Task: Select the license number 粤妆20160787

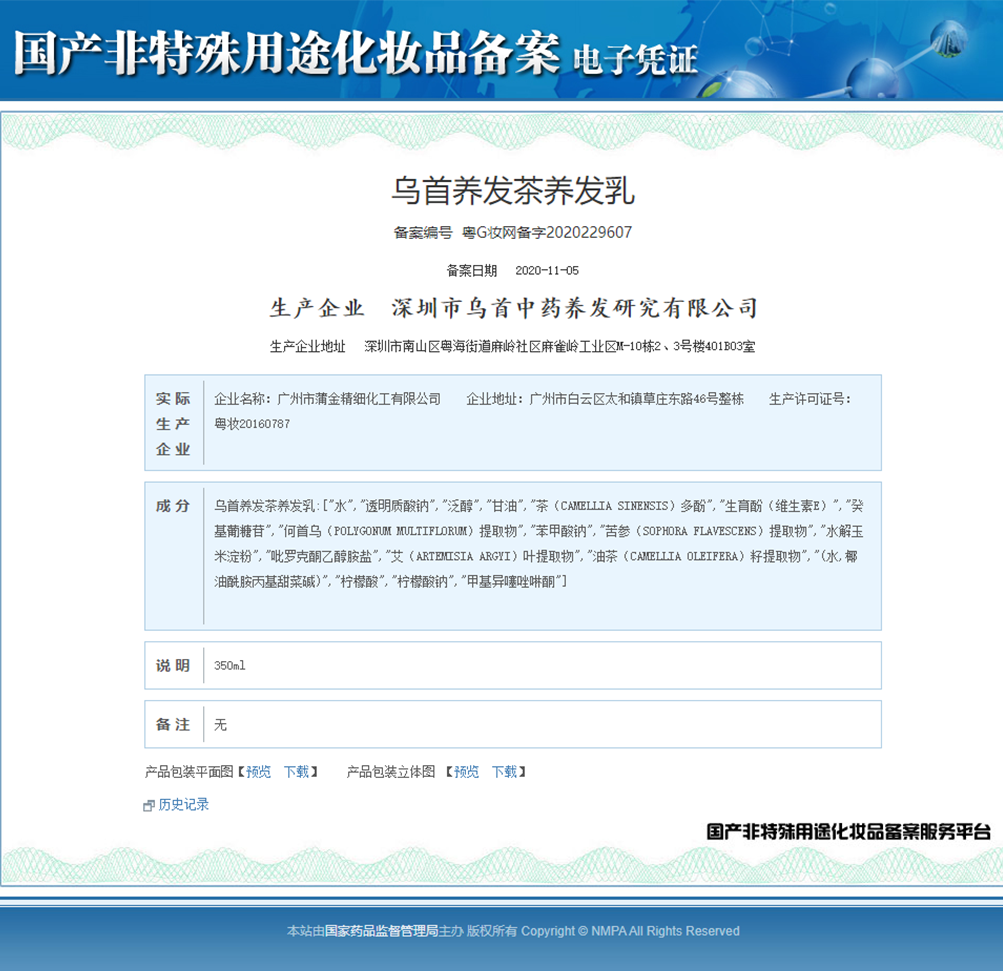Action: 252,424
